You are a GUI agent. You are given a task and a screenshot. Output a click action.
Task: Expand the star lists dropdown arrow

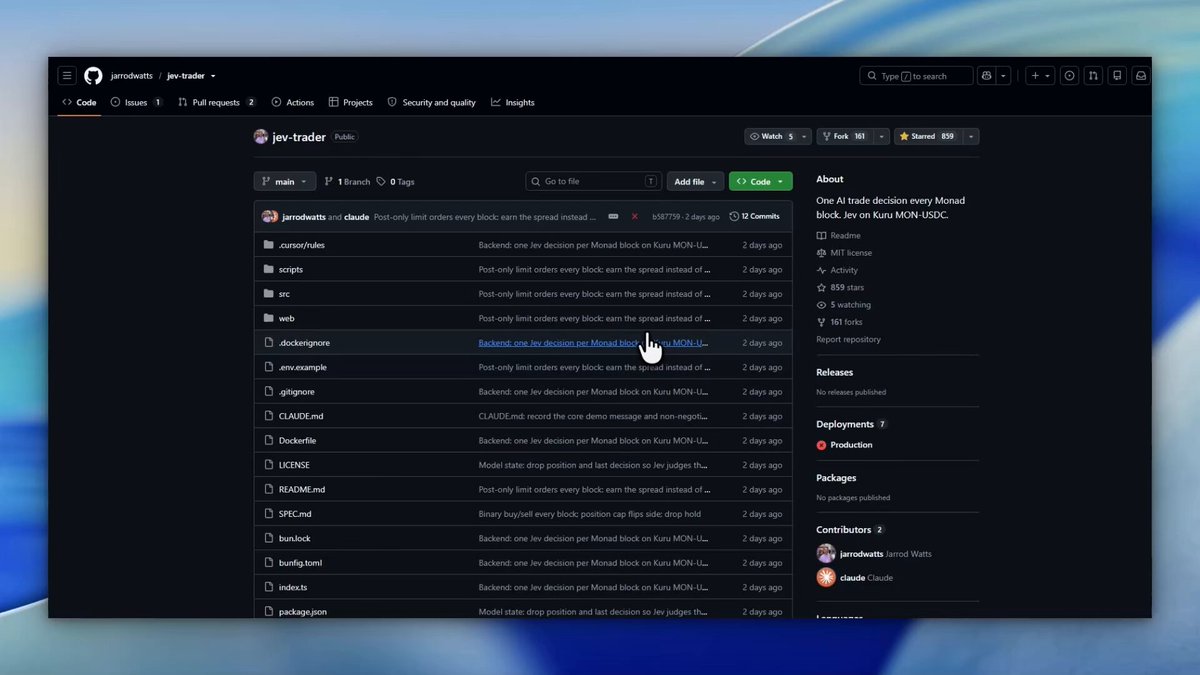coord(971,136)
